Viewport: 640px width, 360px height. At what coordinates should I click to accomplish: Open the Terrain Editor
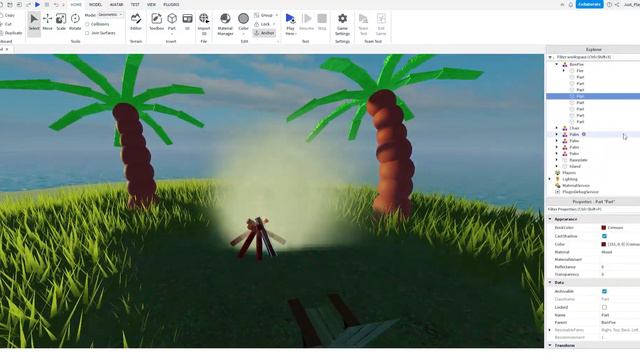[x=136, y=22]
